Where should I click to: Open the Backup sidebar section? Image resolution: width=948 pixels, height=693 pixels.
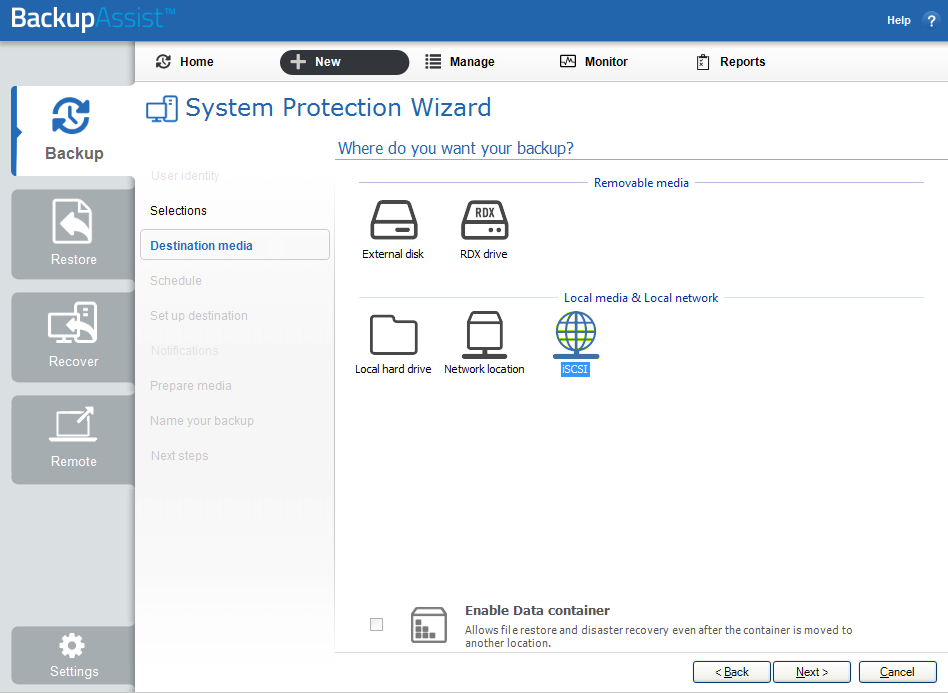tap(74, 131)
